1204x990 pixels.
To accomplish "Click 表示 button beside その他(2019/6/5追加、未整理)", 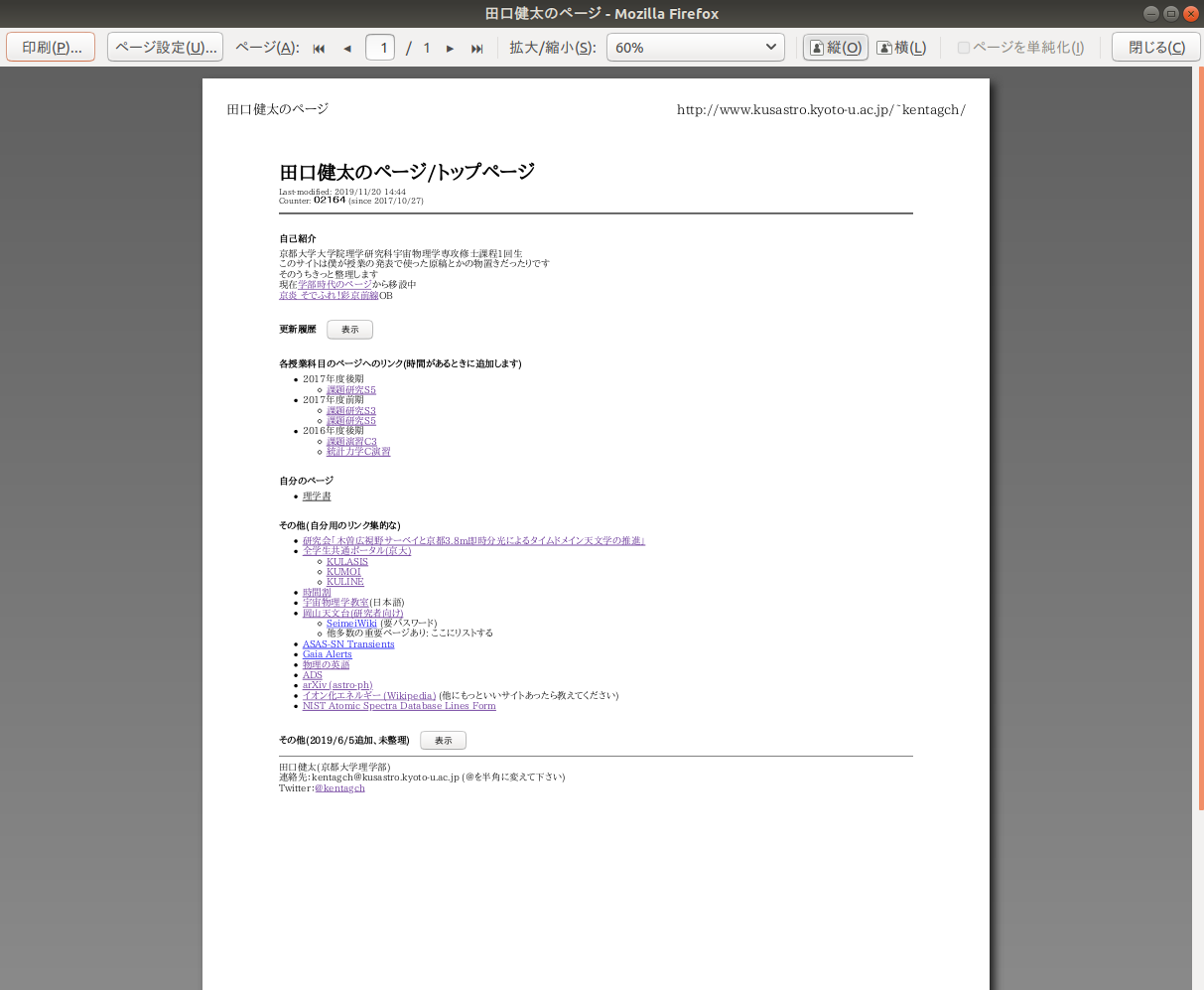I will (x=443, y=741).
